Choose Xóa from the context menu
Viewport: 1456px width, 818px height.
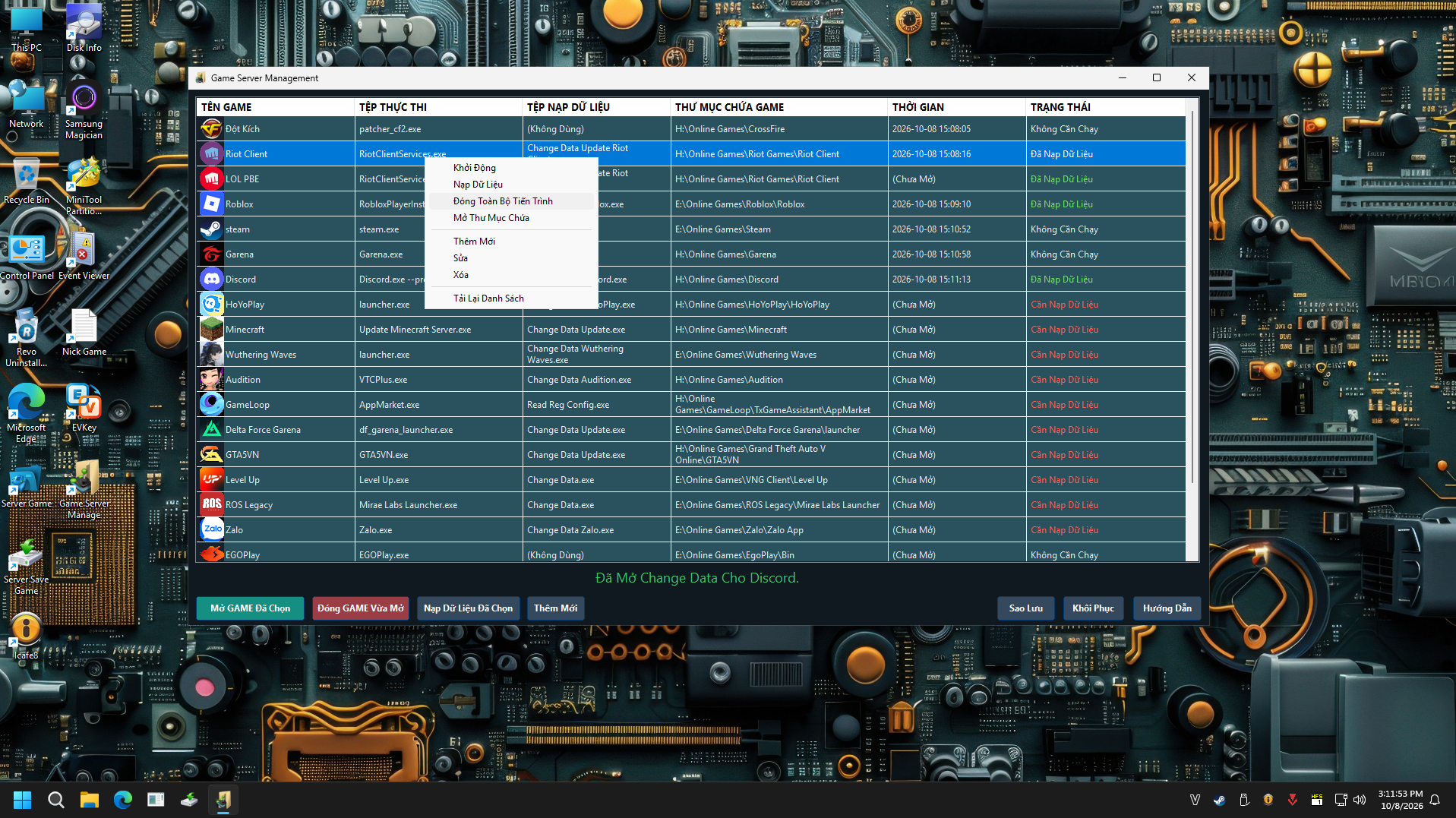coord(510,275)
